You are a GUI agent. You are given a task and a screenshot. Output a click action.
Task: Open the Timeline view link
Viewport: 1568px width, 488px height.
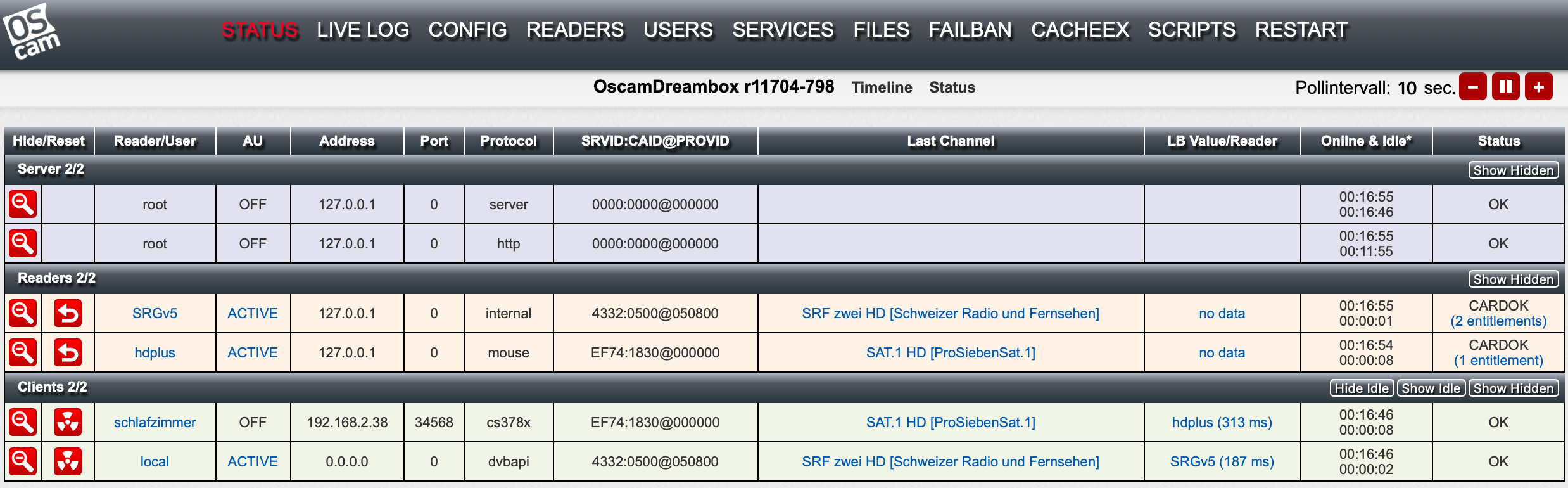click(x=882, y=87)
